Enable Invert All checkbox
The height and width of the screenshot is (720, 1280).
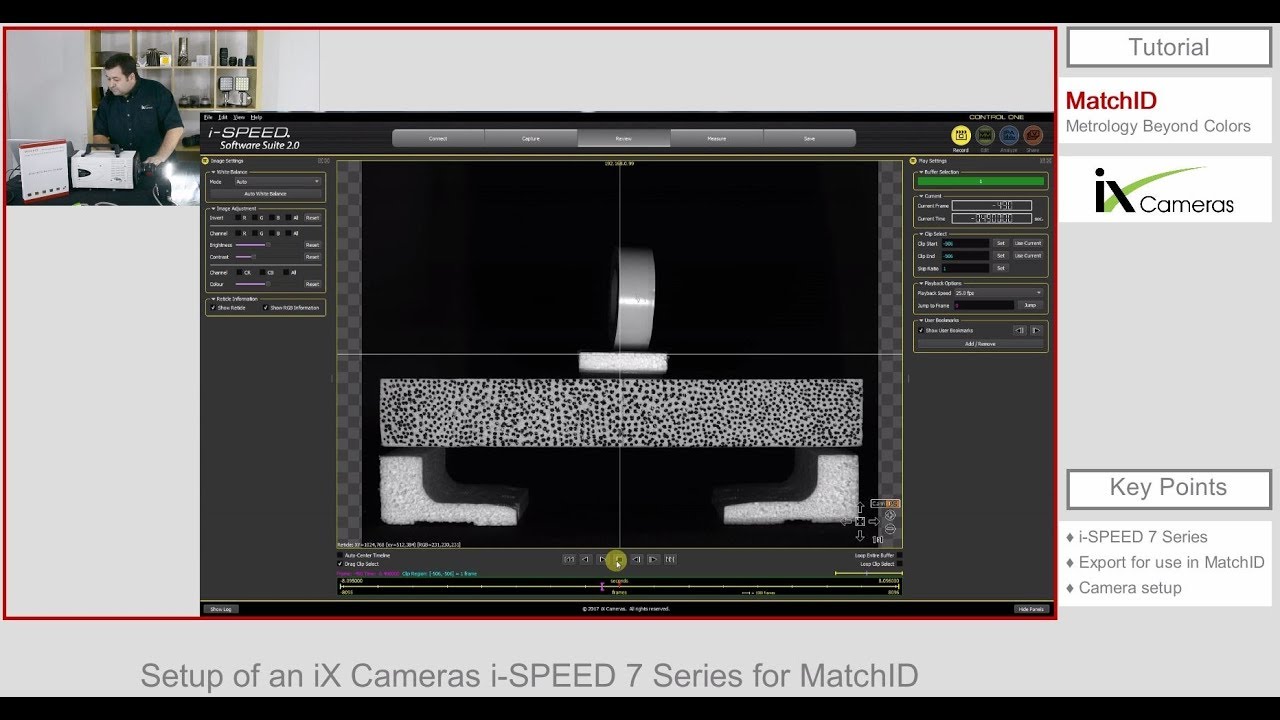(x=288, y=217)
